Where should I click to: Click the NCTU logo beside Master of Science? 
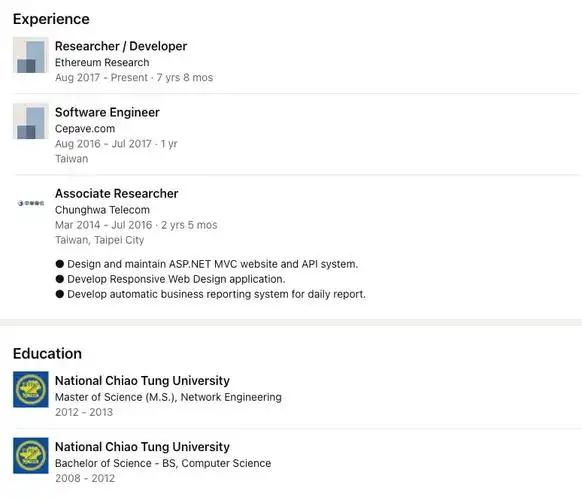(30, 389)
